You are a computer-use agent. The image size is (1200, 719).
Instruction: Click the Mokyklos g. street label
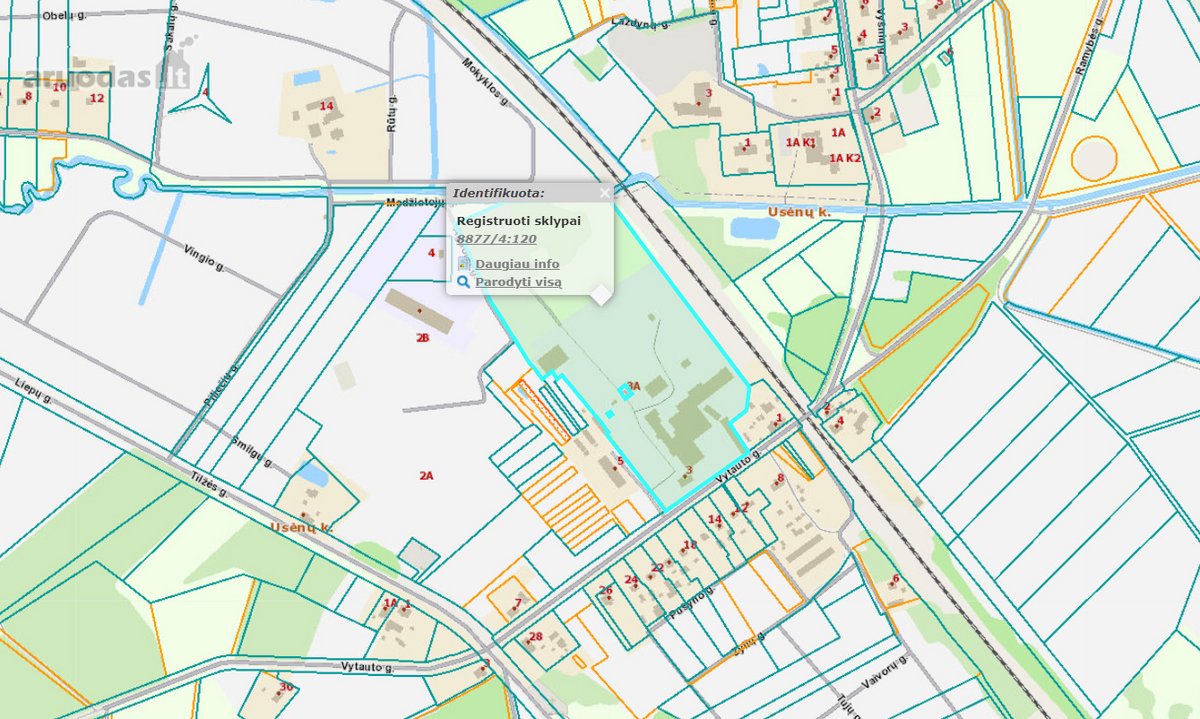click(x=484, y=80)
